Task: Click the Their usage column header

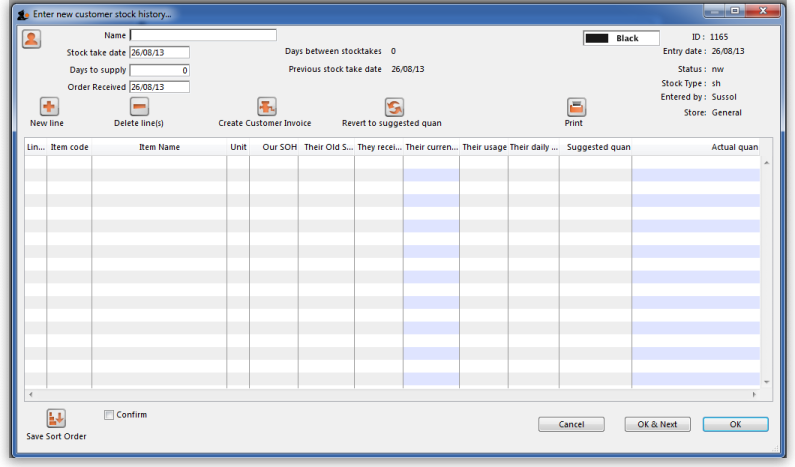Action: pyautogui.click(x=484, y=147)
